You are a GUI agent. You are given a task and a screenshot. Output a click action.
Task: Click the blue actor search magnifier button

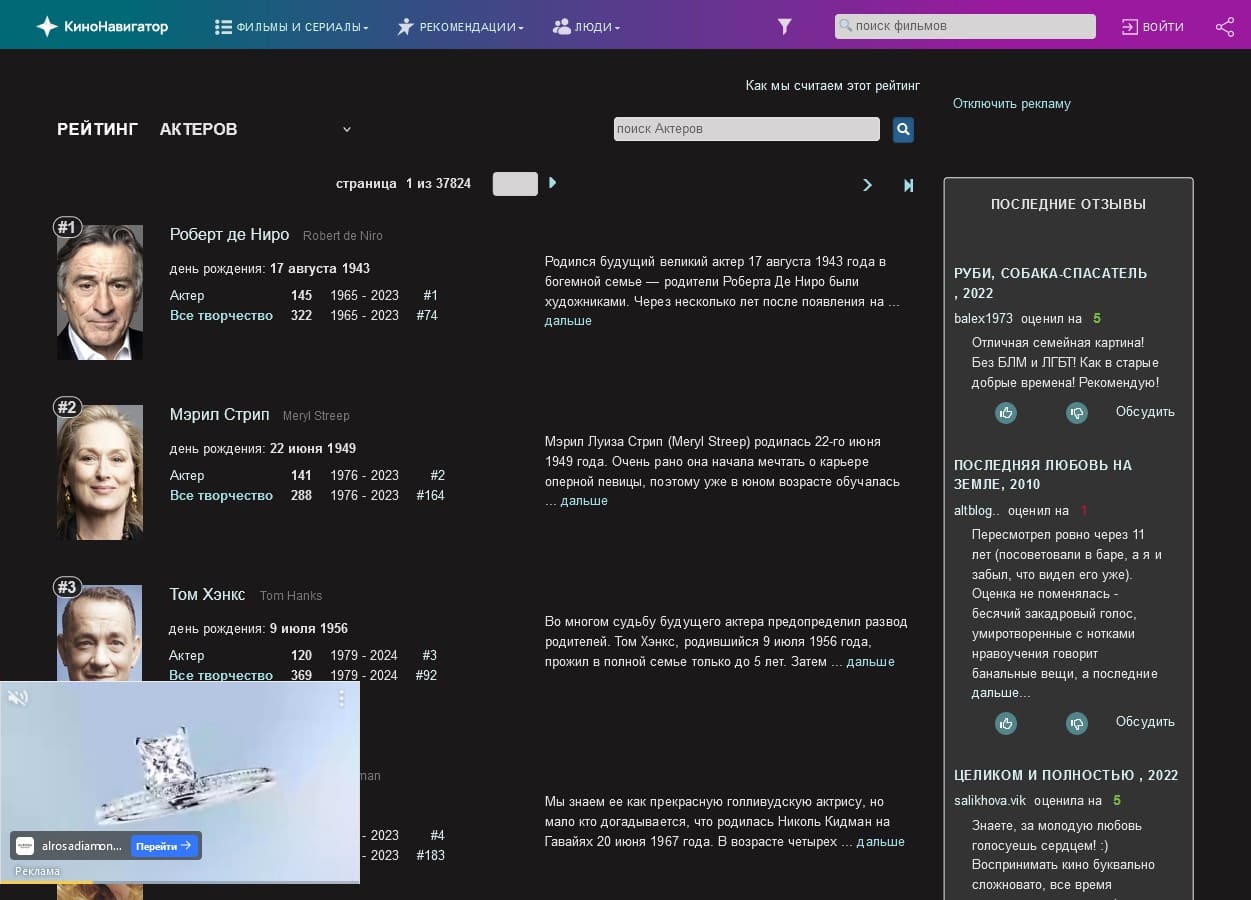pyautogui.click(x=903, y=129)
